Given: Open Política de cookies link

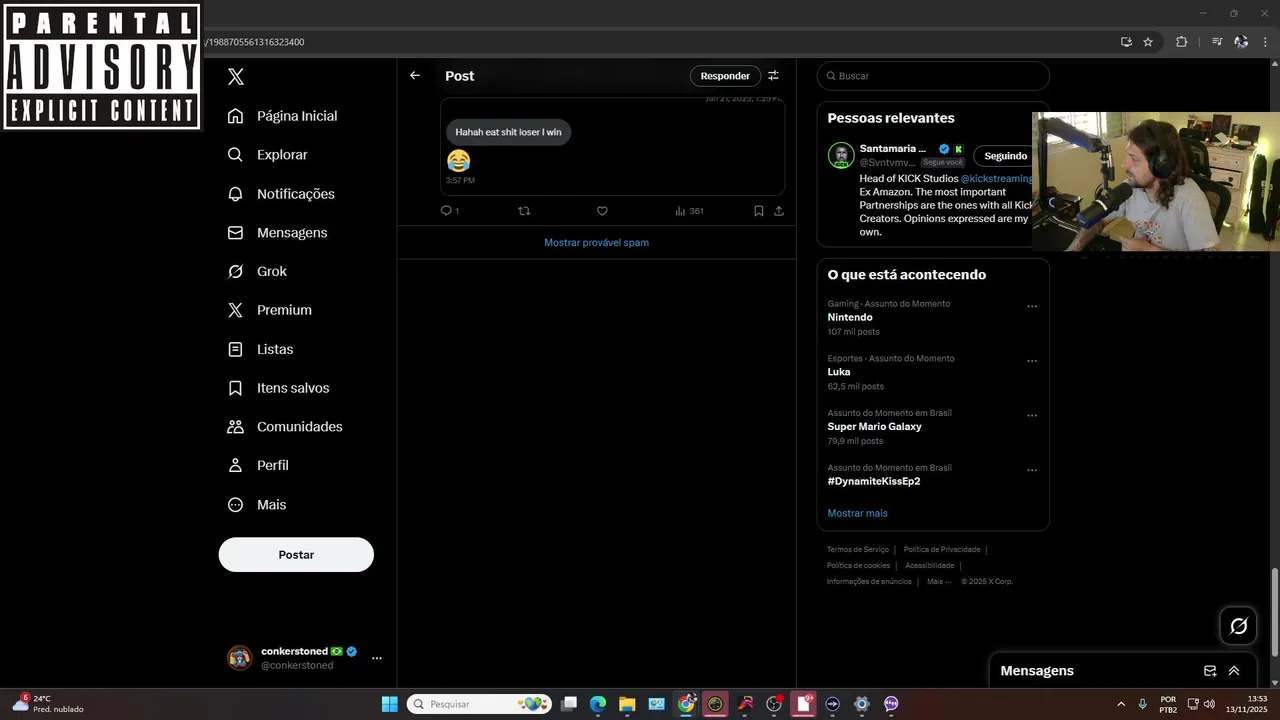Looking at the screenshot, I should pyautogui.click(x=858, y=566).
